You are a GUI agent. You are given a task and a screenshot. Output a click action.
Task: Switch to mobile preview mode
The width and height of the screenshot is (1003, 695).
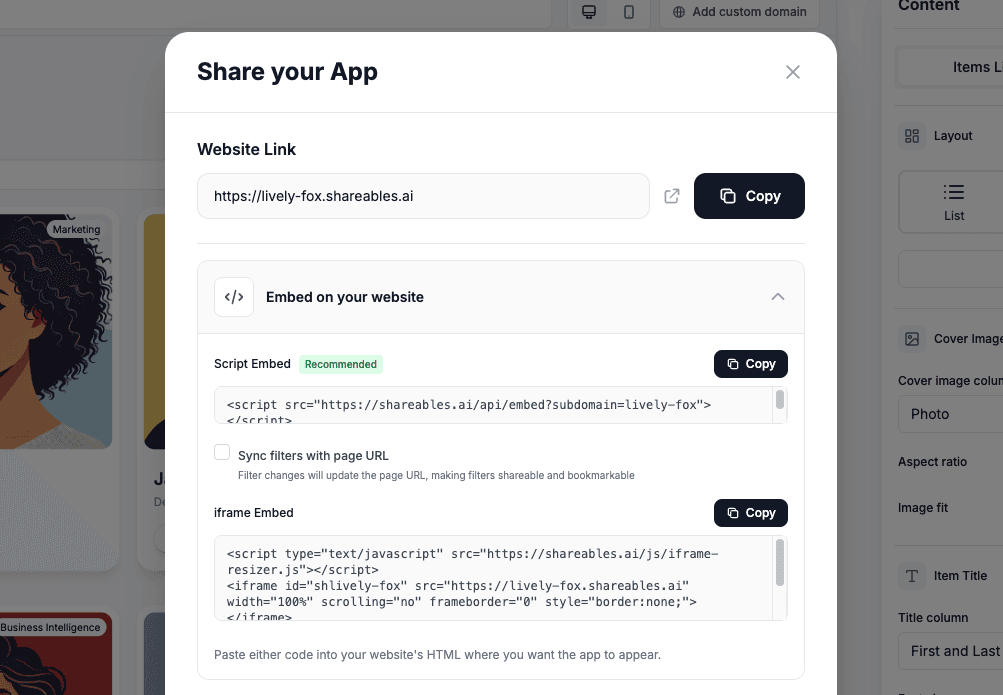coord(630,12)
